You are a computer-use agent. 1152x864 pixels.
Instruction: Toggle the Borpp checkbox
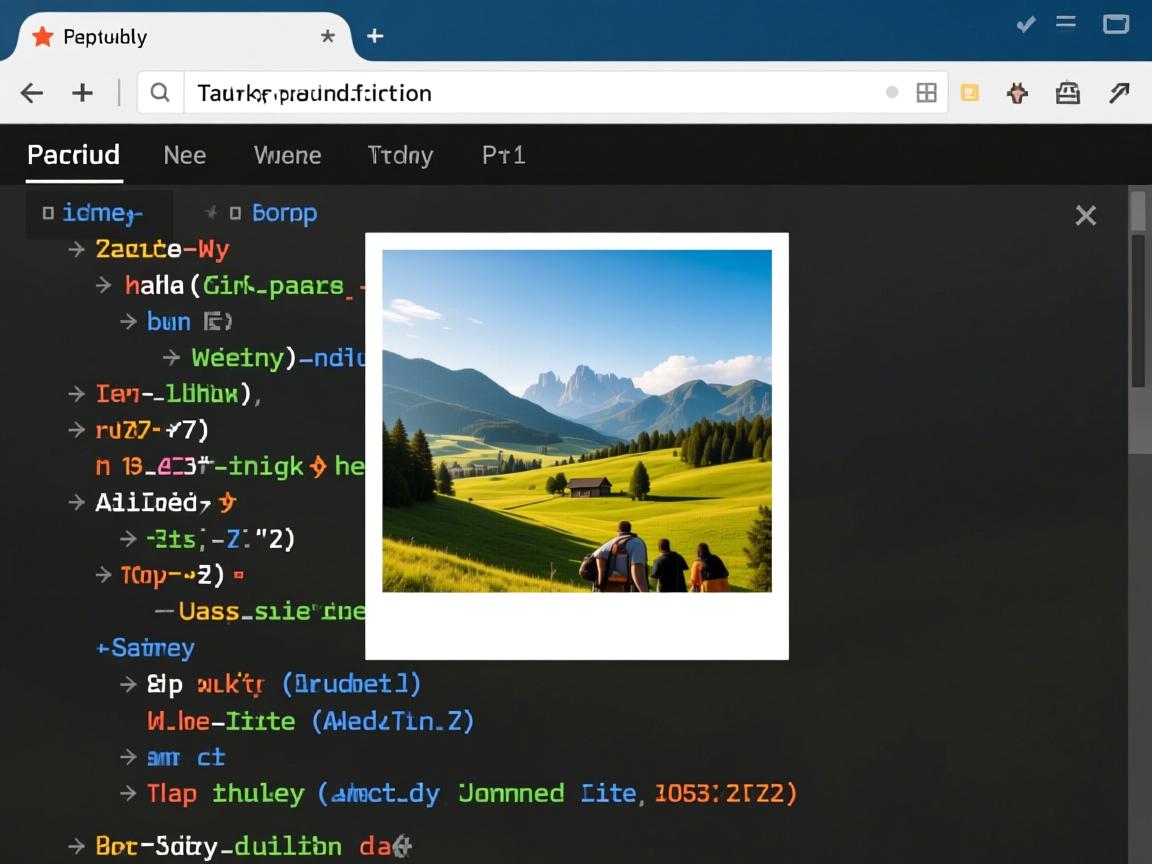pos(235,213)
